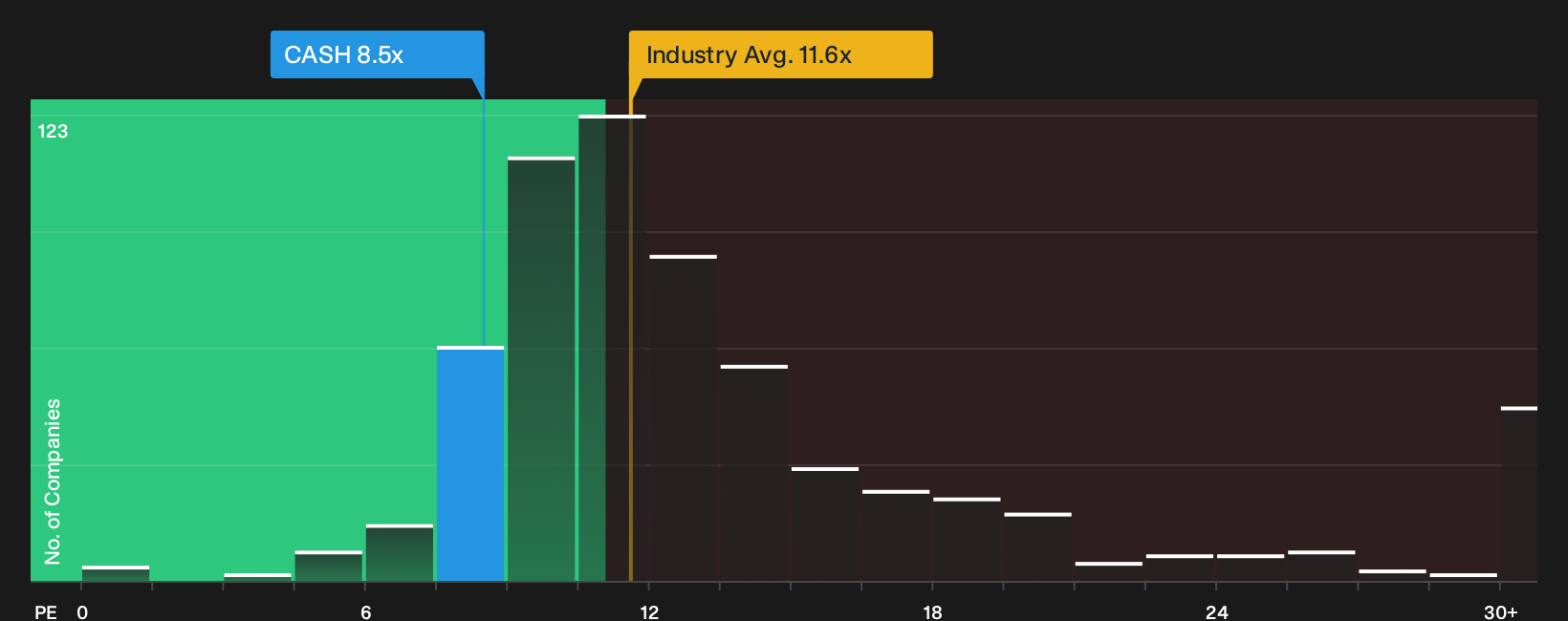Click the 'PE' x-axis title

click(x=46, y=612)
